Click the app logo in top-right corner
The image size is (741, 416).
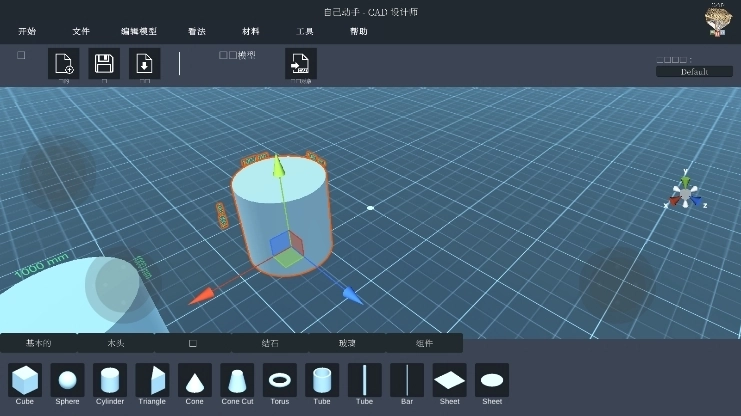tap(716, 20)
